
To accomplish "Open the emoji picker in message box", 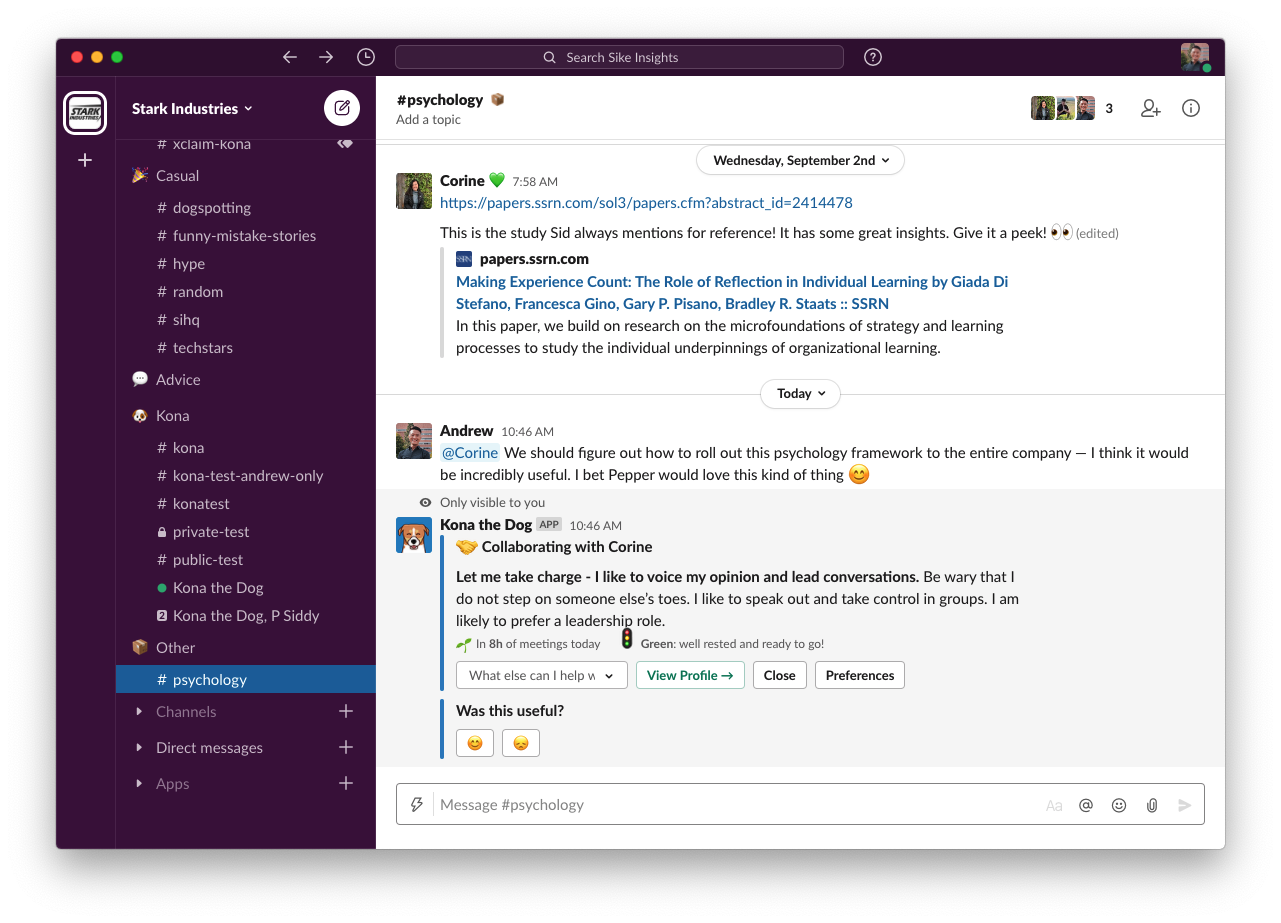I will [x=1119, y=805].
